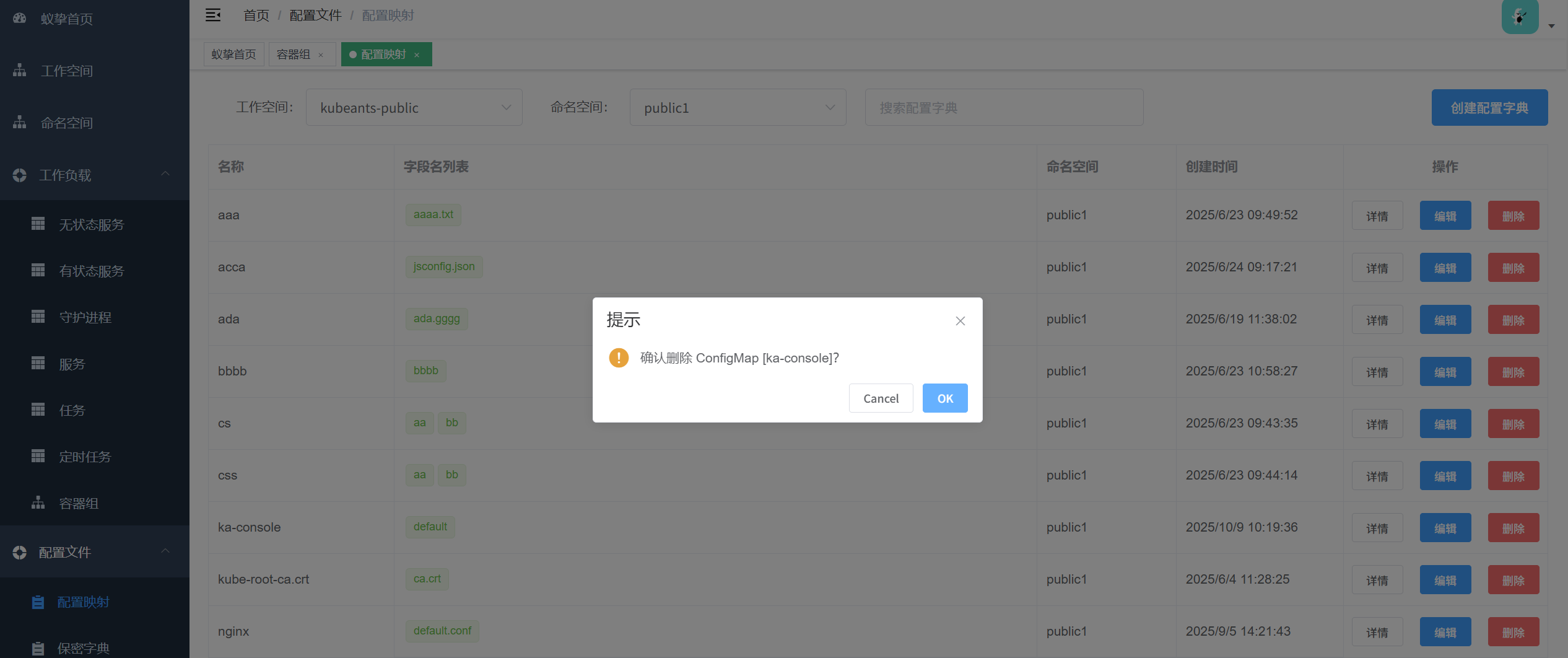Click the warning icon in the dialog
1568x658 pixels.
point(619,358)
